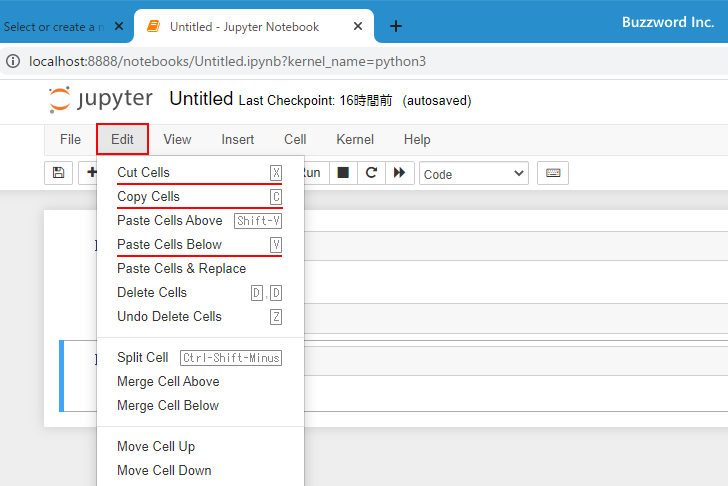
Task: Open the File menu
Action: [x=70, y=139]
